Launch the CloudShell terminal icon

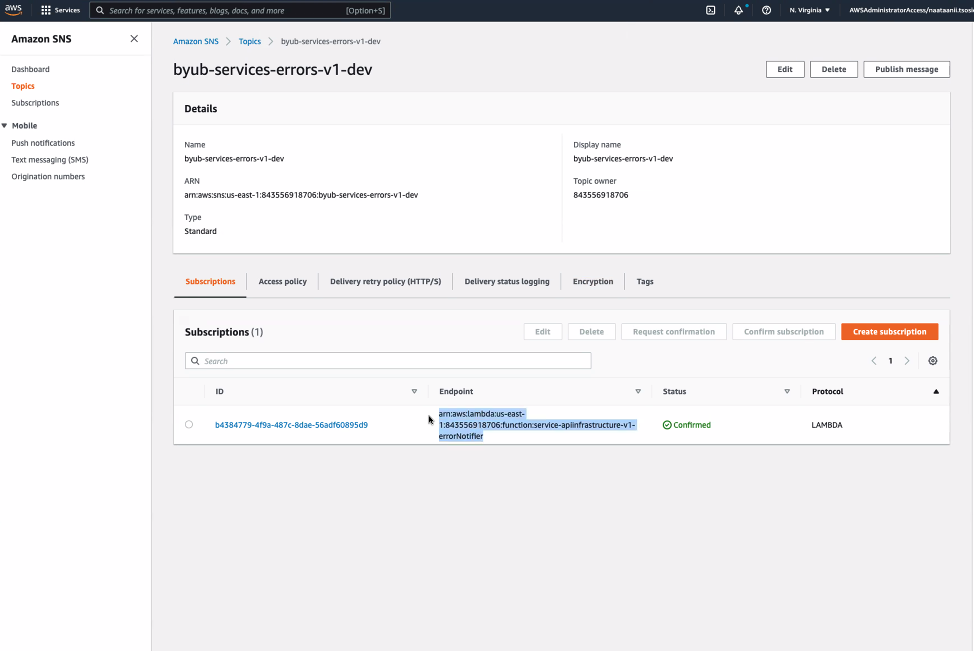tap(711, 10)
